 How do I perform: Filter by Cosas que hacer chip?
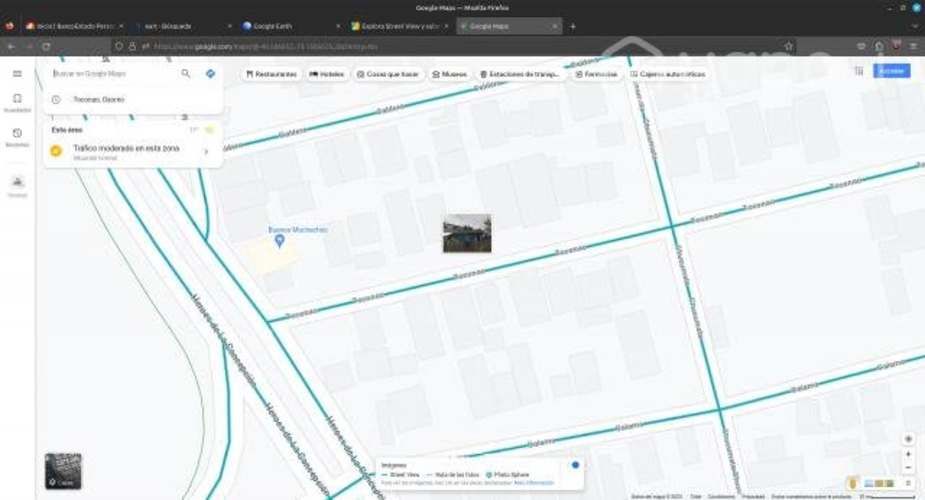tap(388, 74)
